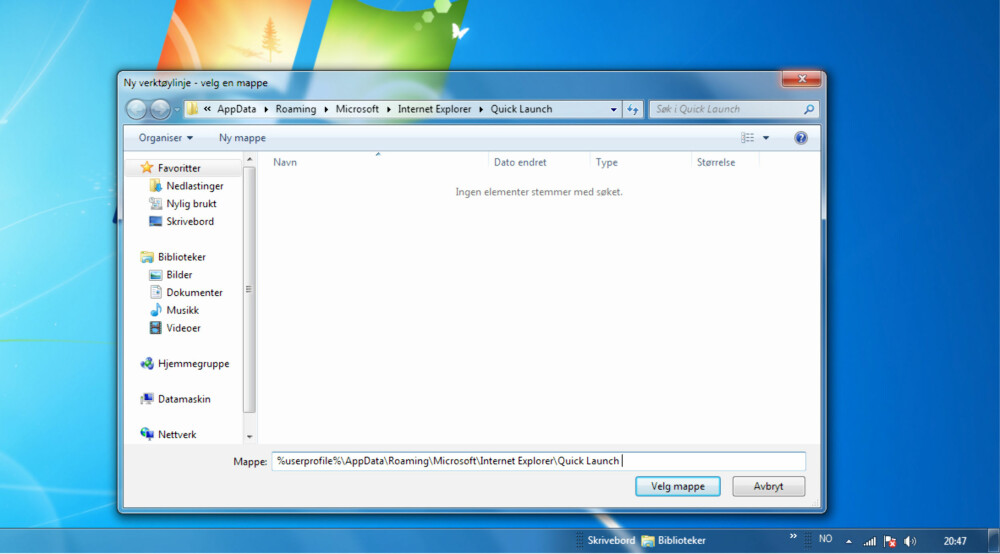Expand the taskbar toolbar chevron

coord(793,536)
